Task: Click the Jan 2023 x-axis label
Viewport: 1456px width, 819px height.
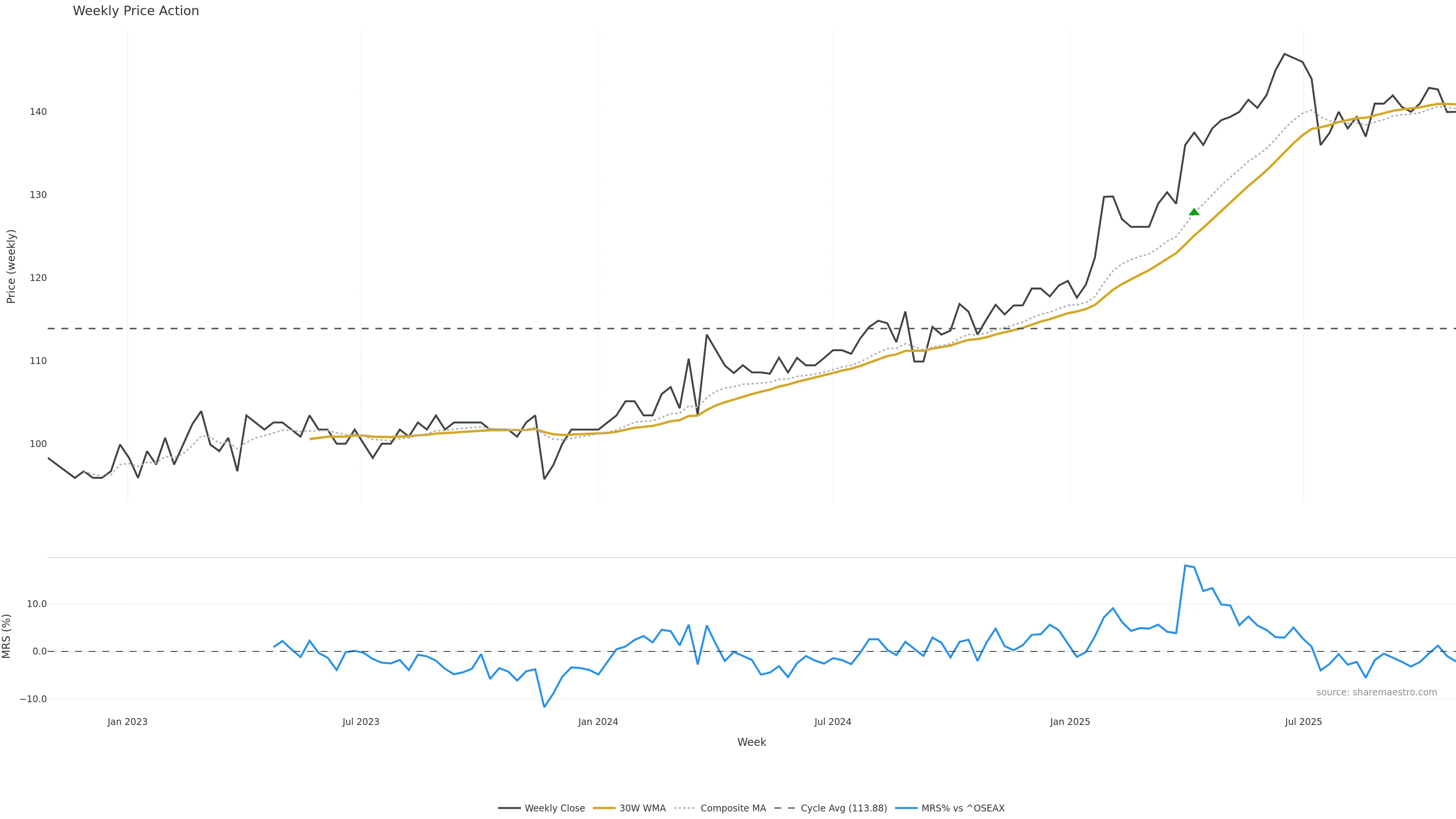Action: pos(127,722)
